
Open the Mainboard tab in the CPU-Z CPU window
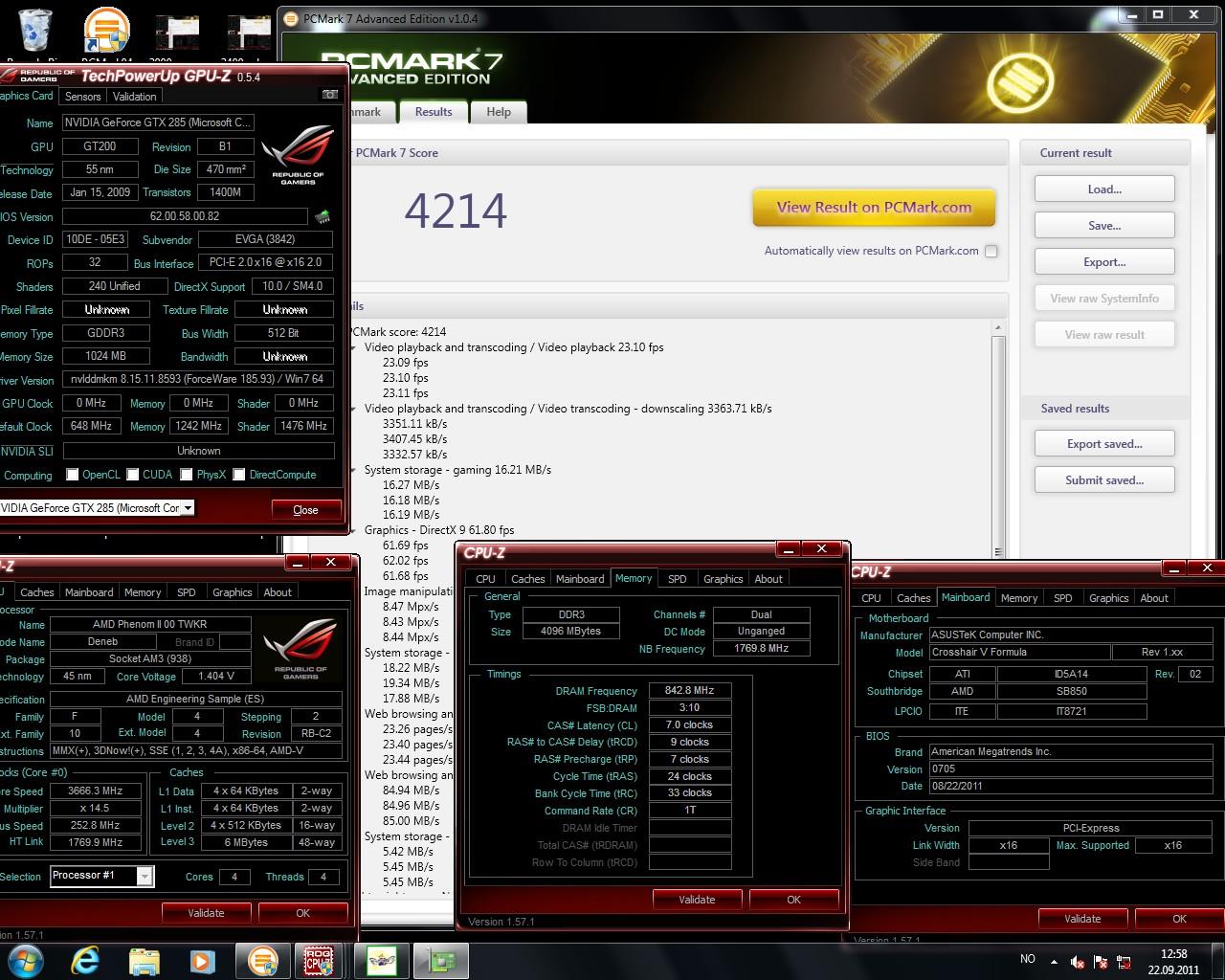[x=89, y=592]
